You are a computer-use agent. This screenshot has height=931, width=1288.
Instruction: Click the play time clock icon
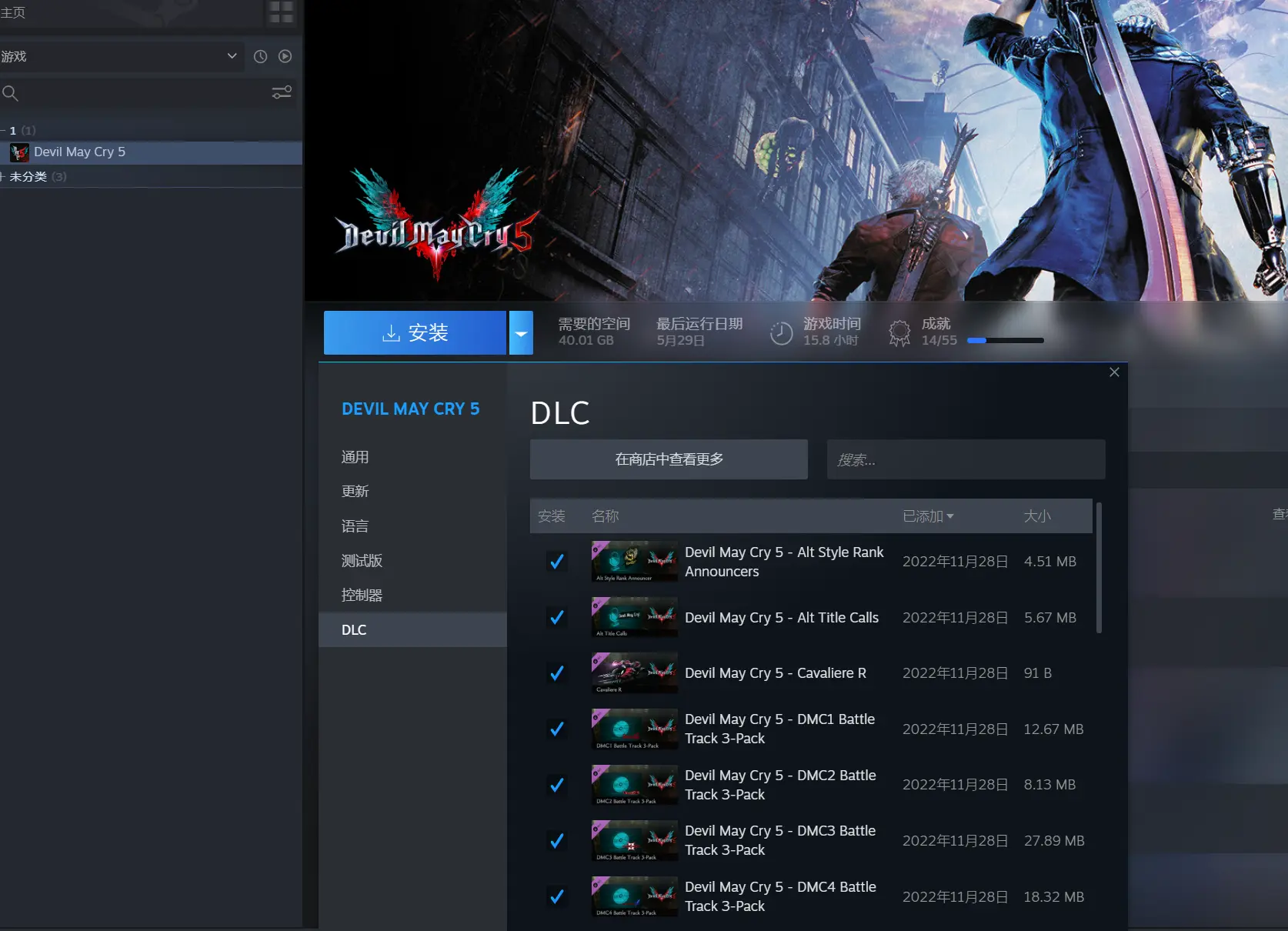point(781,333)
